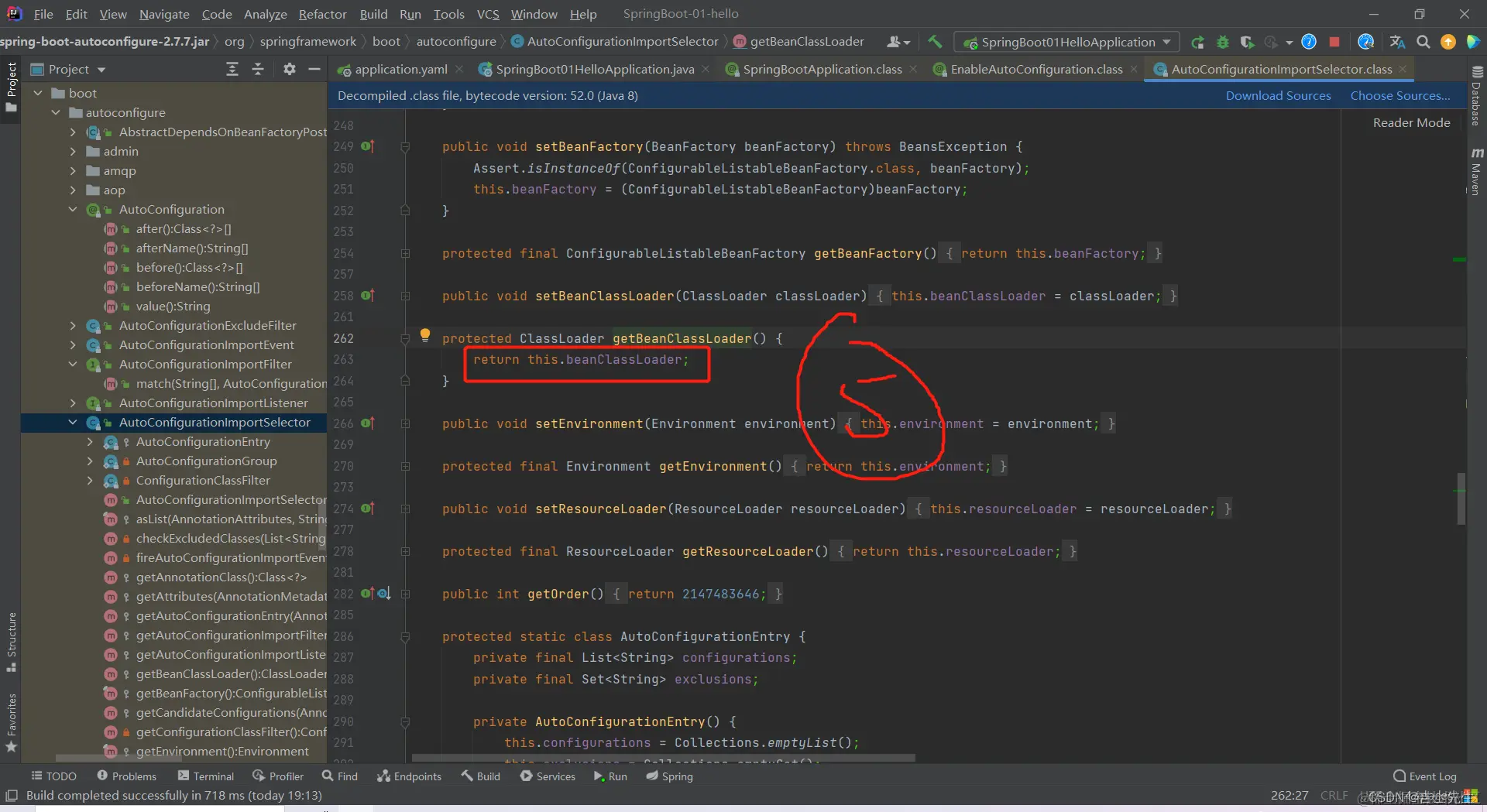Expand the AutoConfigurationGroup inner class node
This screenshot has height=812, width=1487.
pyautogui.click(x=90, y=461)
